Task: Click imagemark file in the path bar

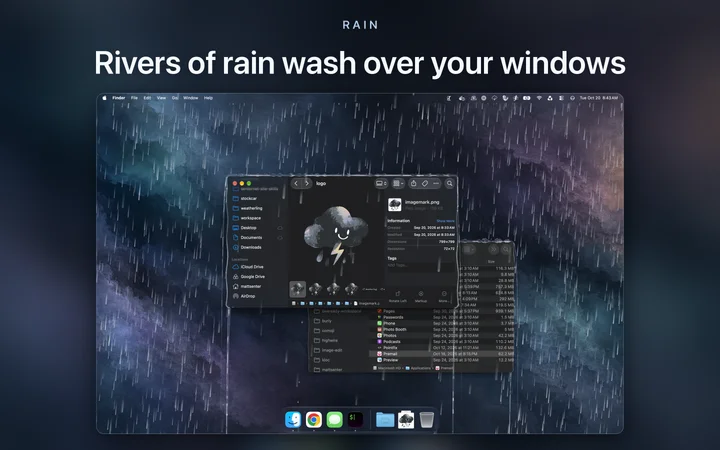Action: click(x=367, y=304)
